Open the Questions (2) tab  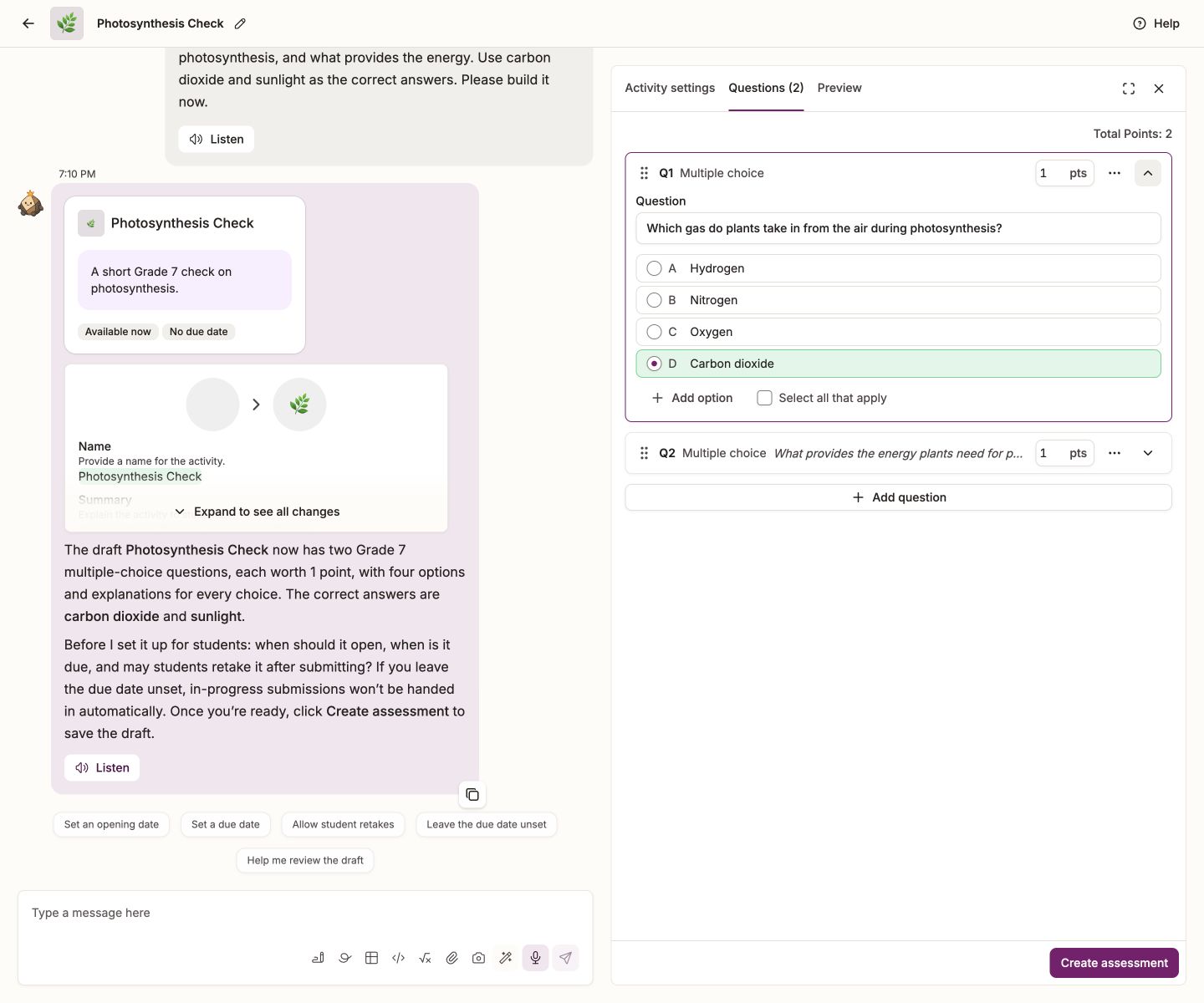click(x=766, y=88)
